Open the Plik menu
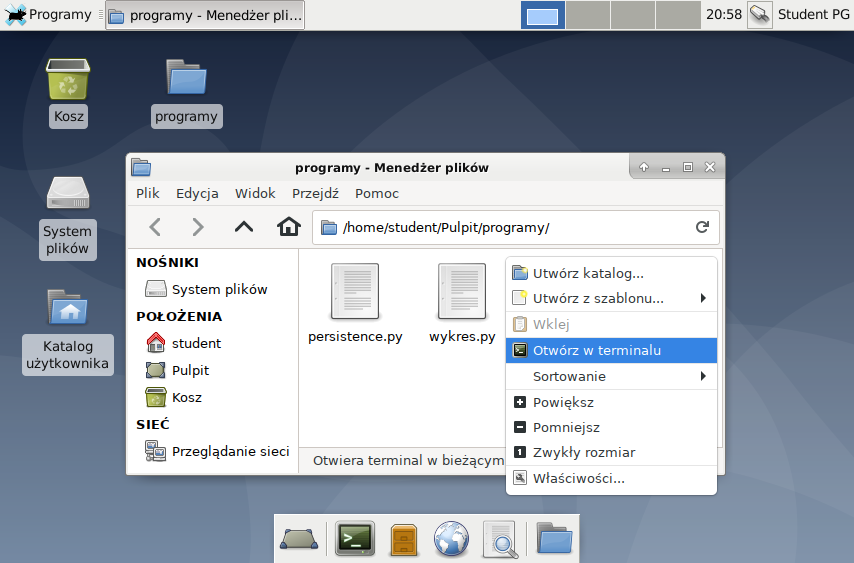Viewport: 854px width, 563px height. pyautogui.click(x=148, y=193)
